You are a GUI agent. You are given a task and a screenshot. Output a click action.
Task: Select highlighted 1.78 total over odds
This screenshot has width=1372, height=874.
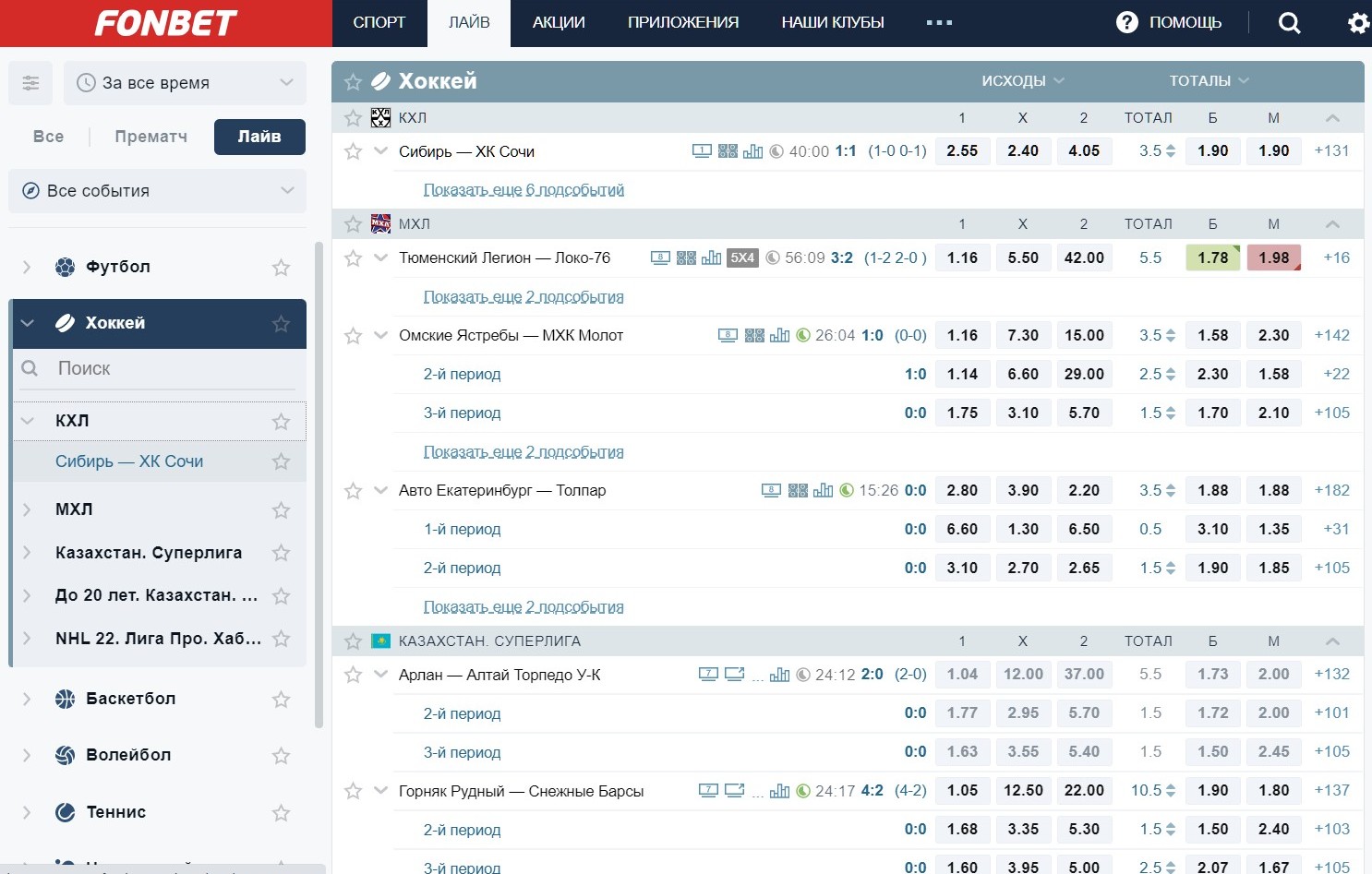[1213, 258]
